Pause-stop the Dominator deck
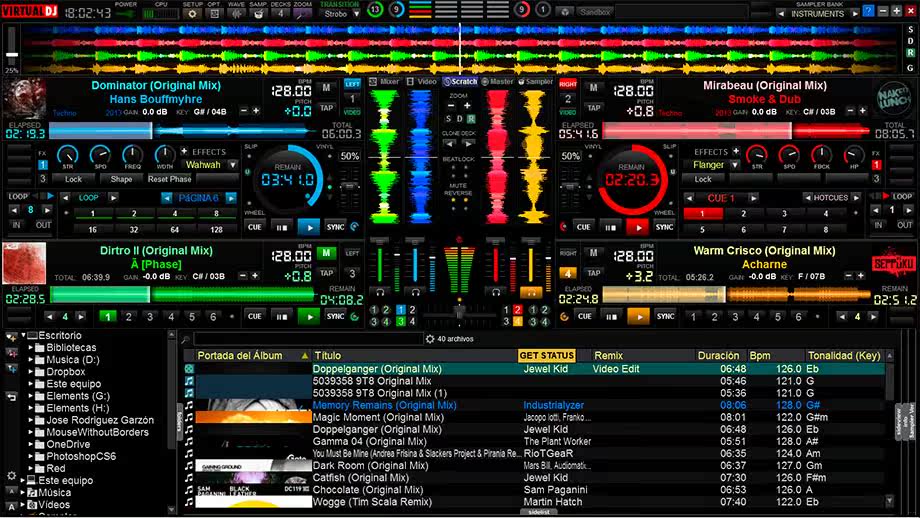The height and width of the screenshot is (518, 920). pos(282,227)
